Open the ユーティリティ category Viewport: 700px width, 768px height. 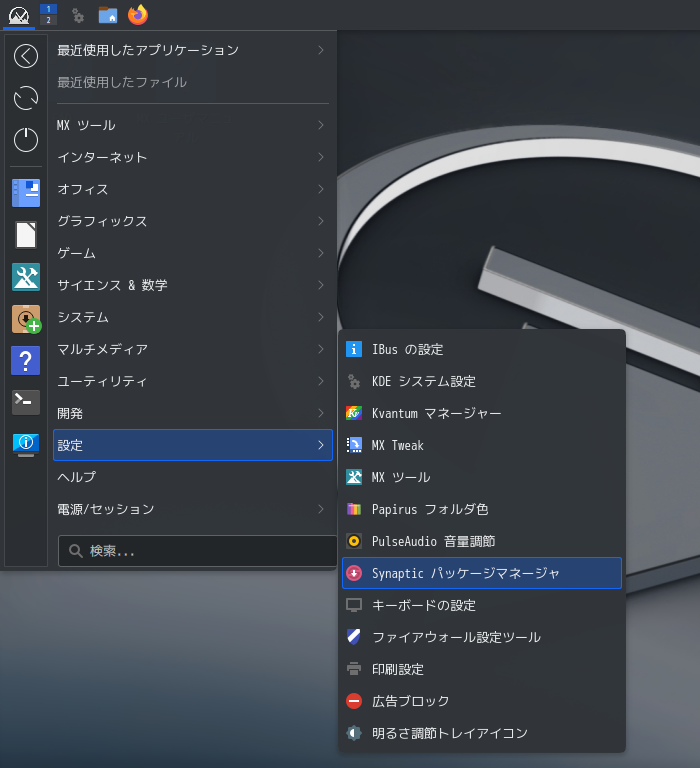click(193, 381)
